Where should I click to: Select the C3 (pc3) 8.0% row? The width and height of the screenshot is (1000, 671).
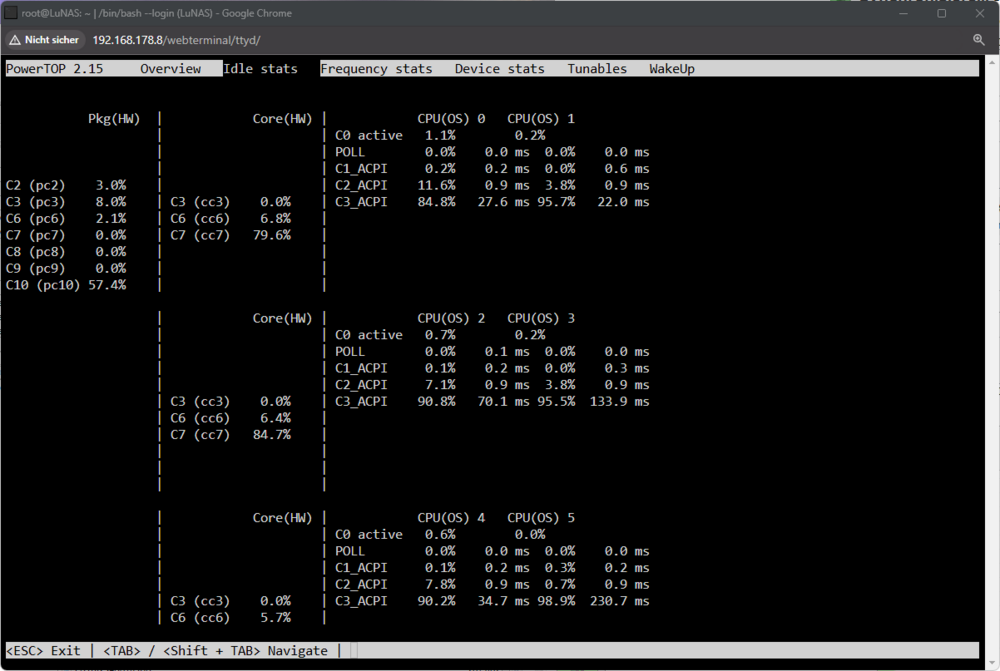click(x=66, y=202)
